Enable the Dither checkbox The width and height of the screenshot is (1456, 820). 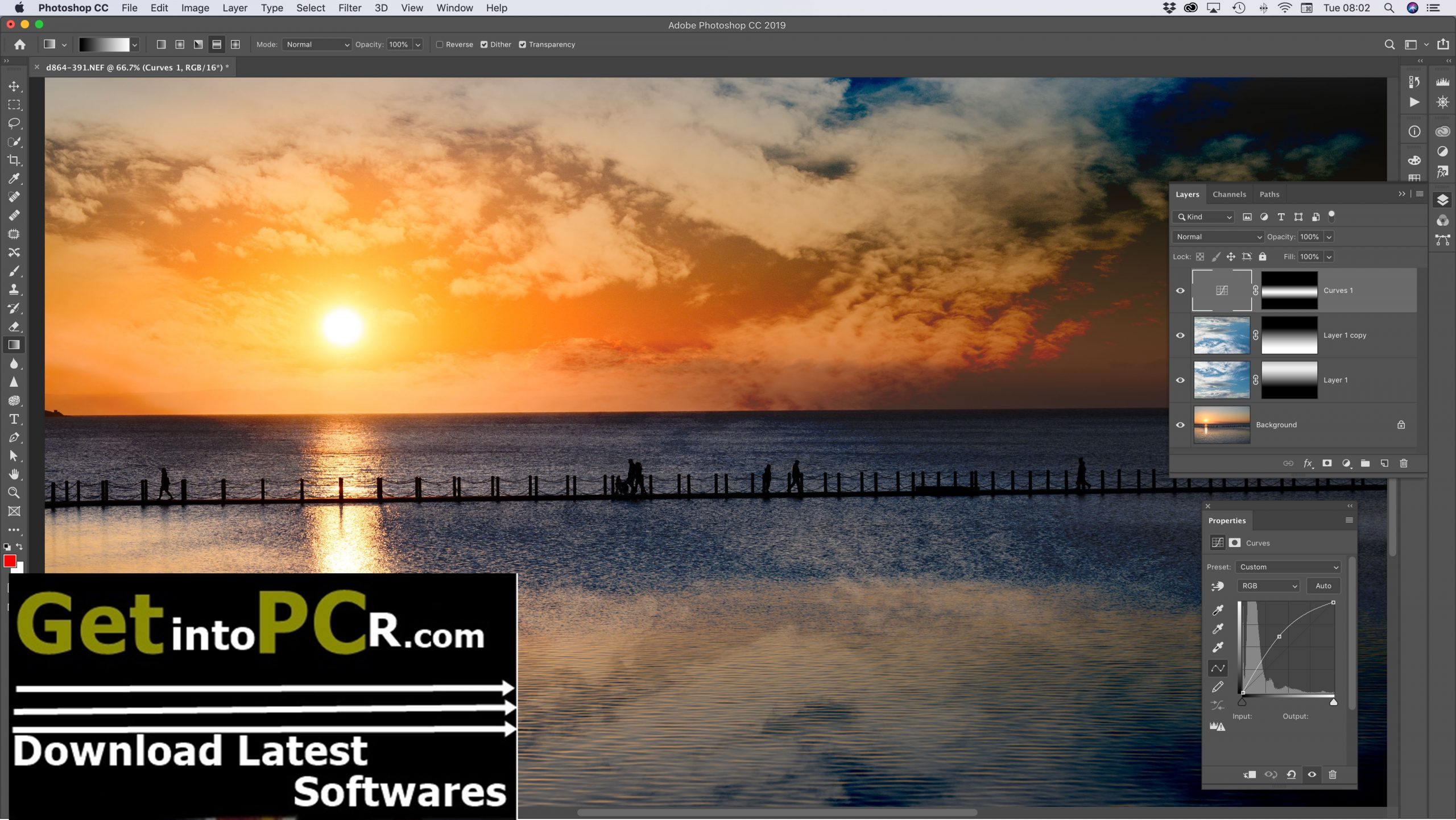[x=484, y=44]
